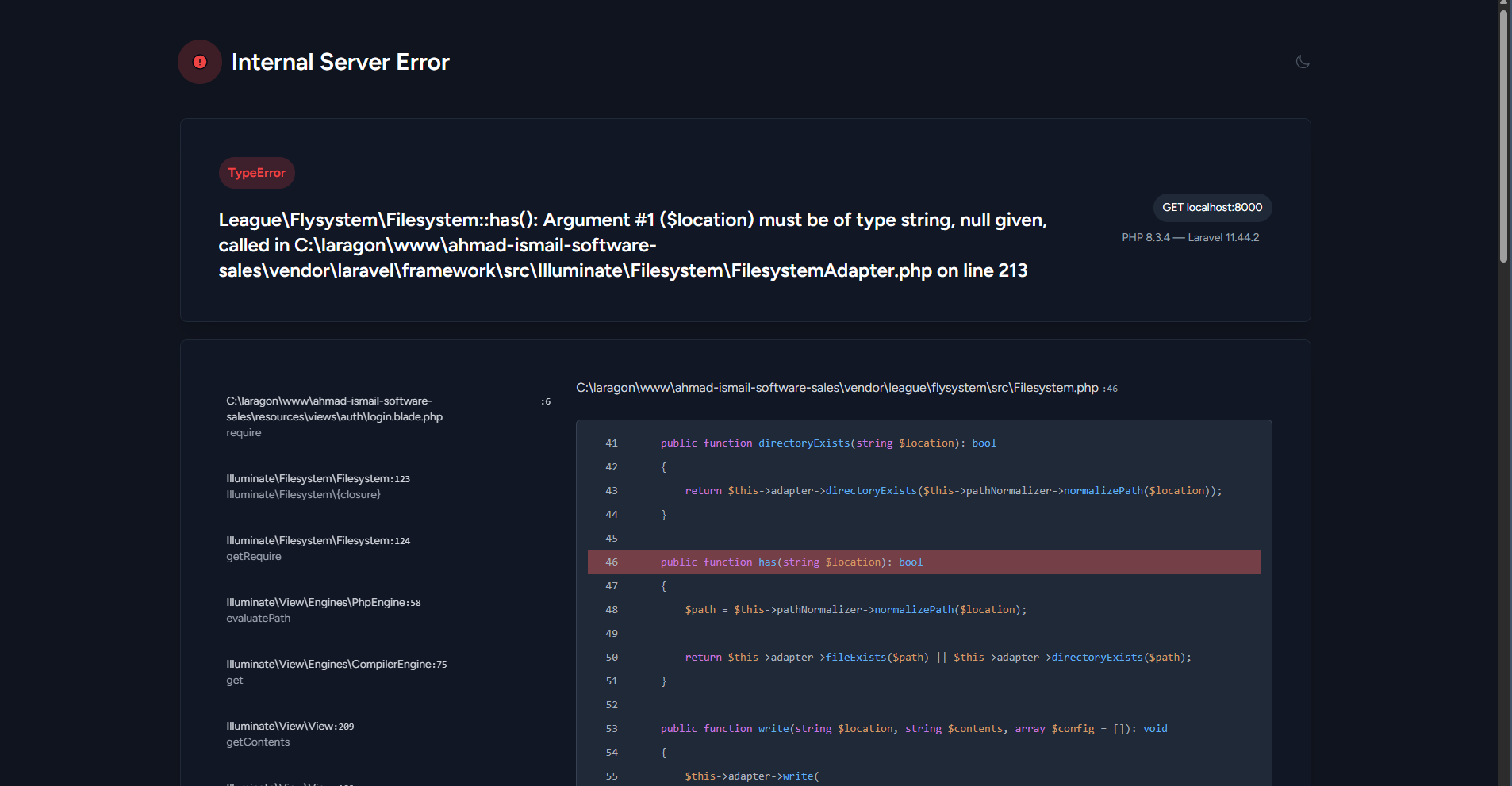Viewport: 1512px width, 786px height.
Task: Toggle dark mode moon icon
Action: pos(1302,62)
